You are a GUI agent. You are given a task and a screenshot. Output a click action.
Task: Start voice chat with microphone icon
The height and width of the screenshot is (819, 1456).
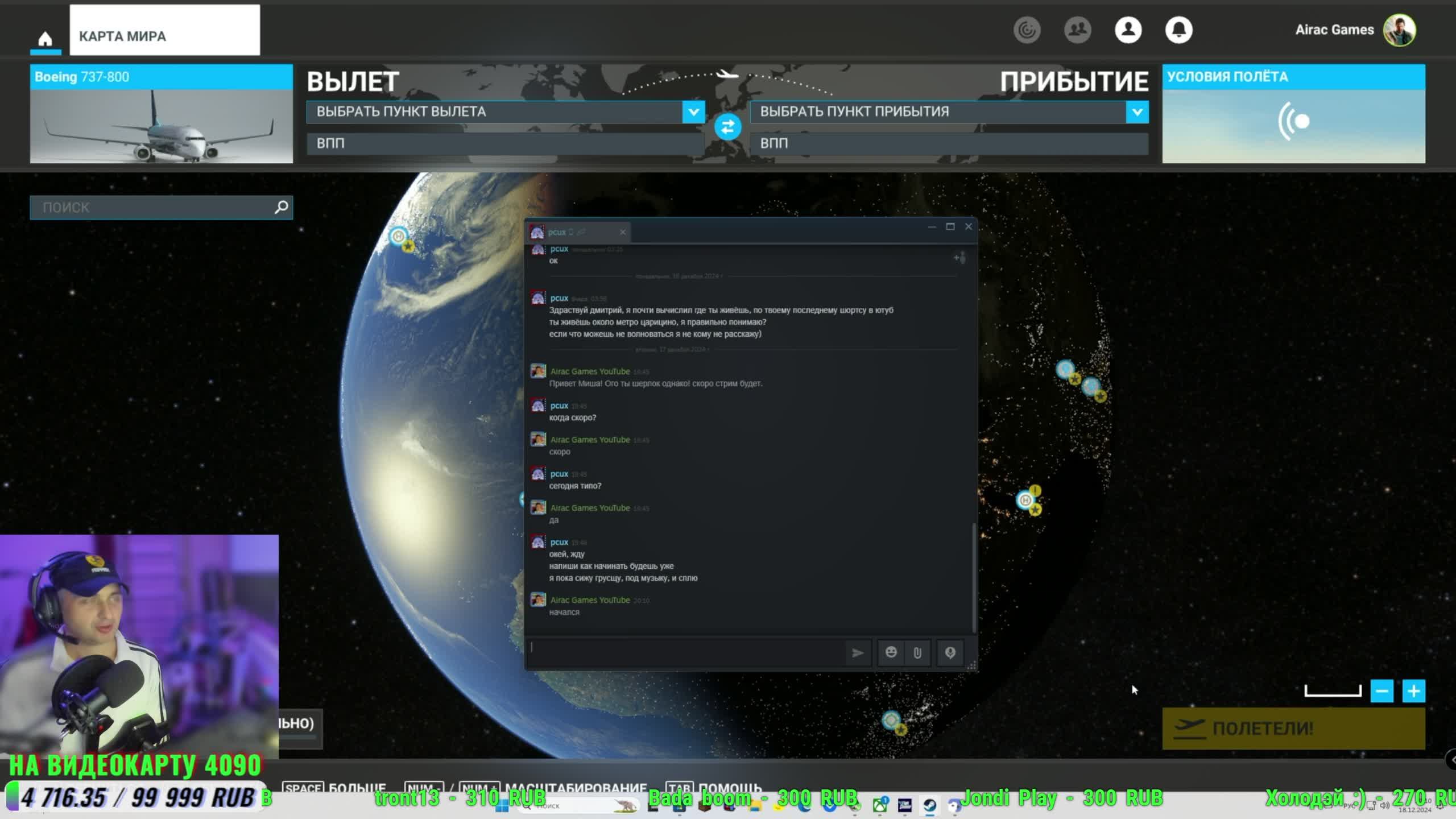950,653
